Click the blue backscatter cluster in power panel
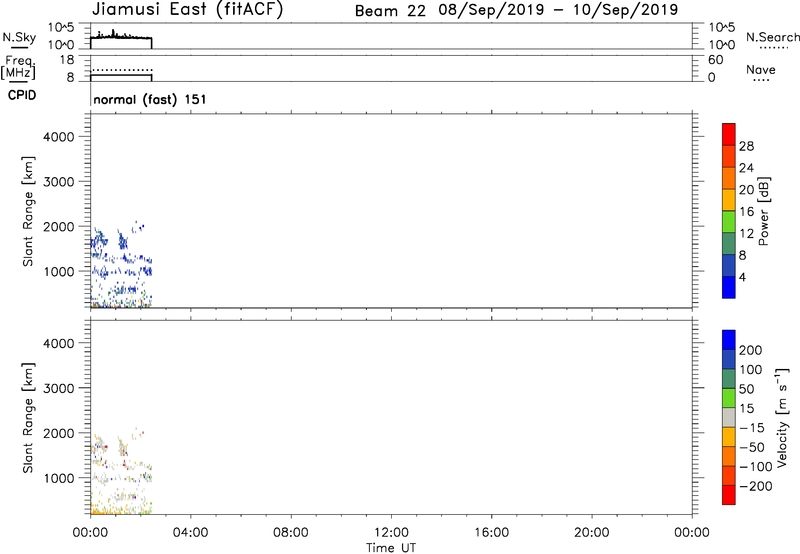Image resolution: width=800 pixels, height=554 pixels. tap(121, 265)
